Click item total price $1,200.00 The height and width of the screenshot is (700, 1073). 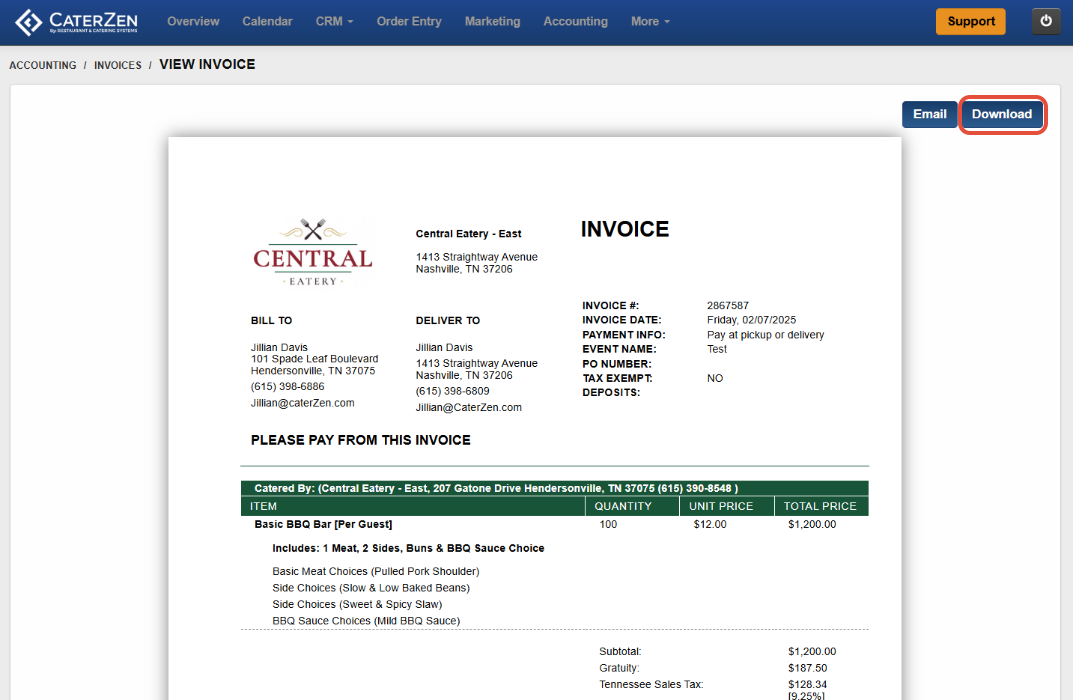812,524
